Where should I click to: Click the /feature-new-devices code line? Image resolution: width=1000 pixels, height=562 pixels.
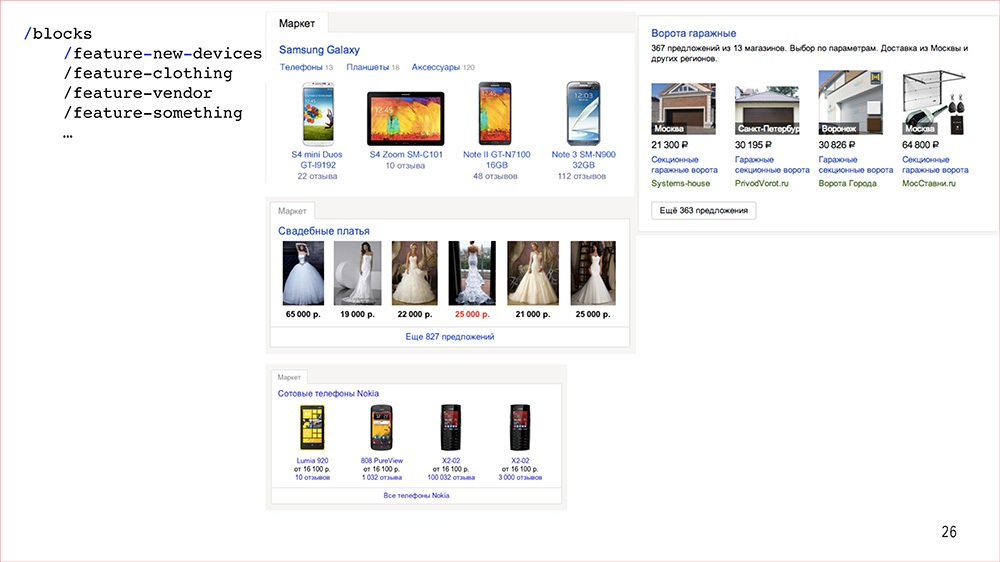click(163, 54)
